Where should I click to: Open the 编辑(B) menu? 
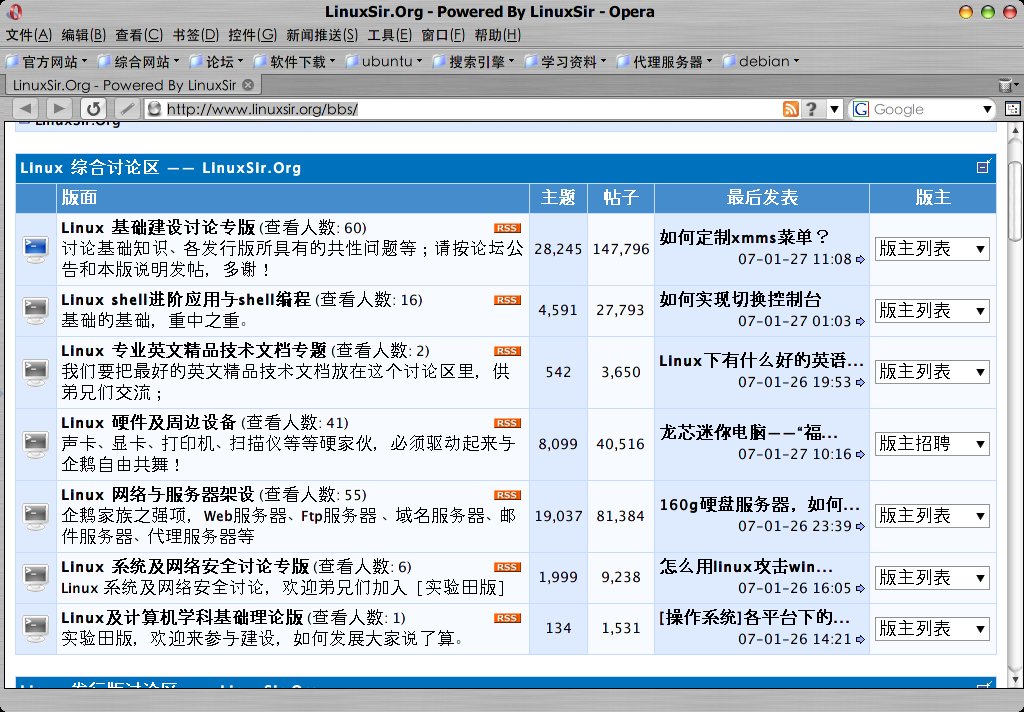pyautogui.click(x=84, y=35)
